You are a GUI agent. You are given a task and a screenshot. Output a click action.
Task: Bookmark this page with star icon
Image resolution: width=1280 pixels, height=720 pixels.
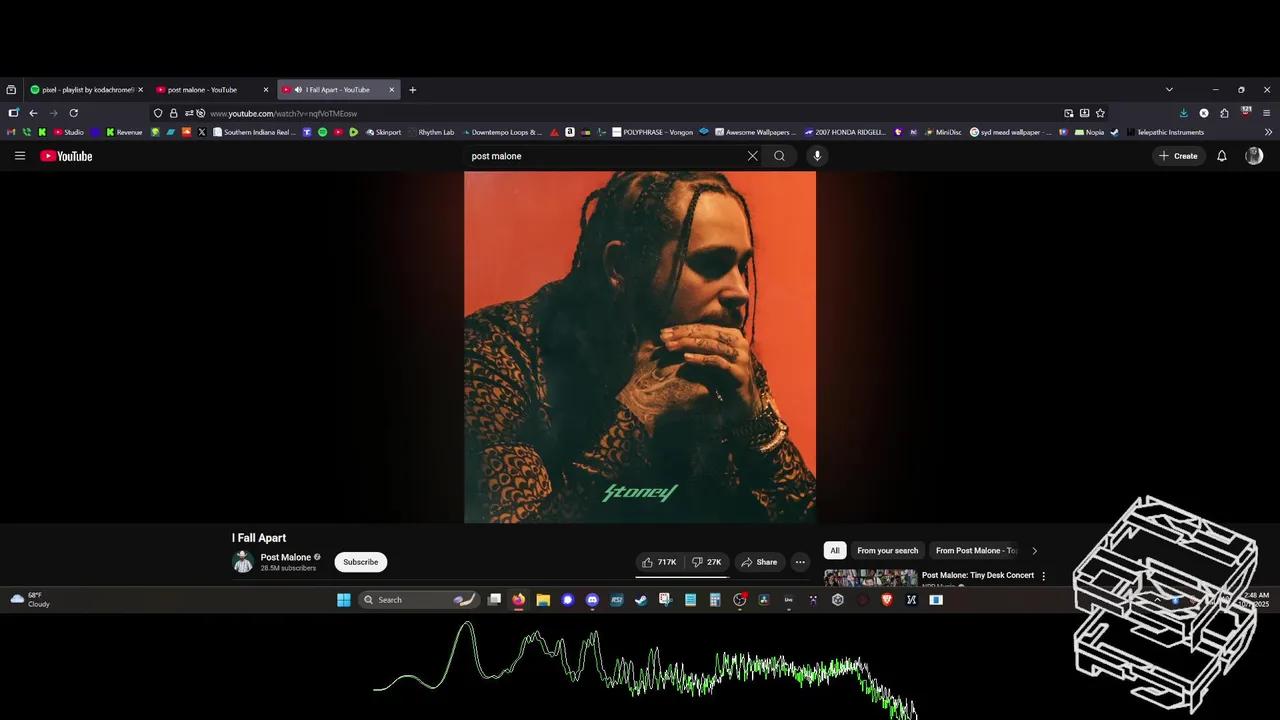pos(1100,113)
